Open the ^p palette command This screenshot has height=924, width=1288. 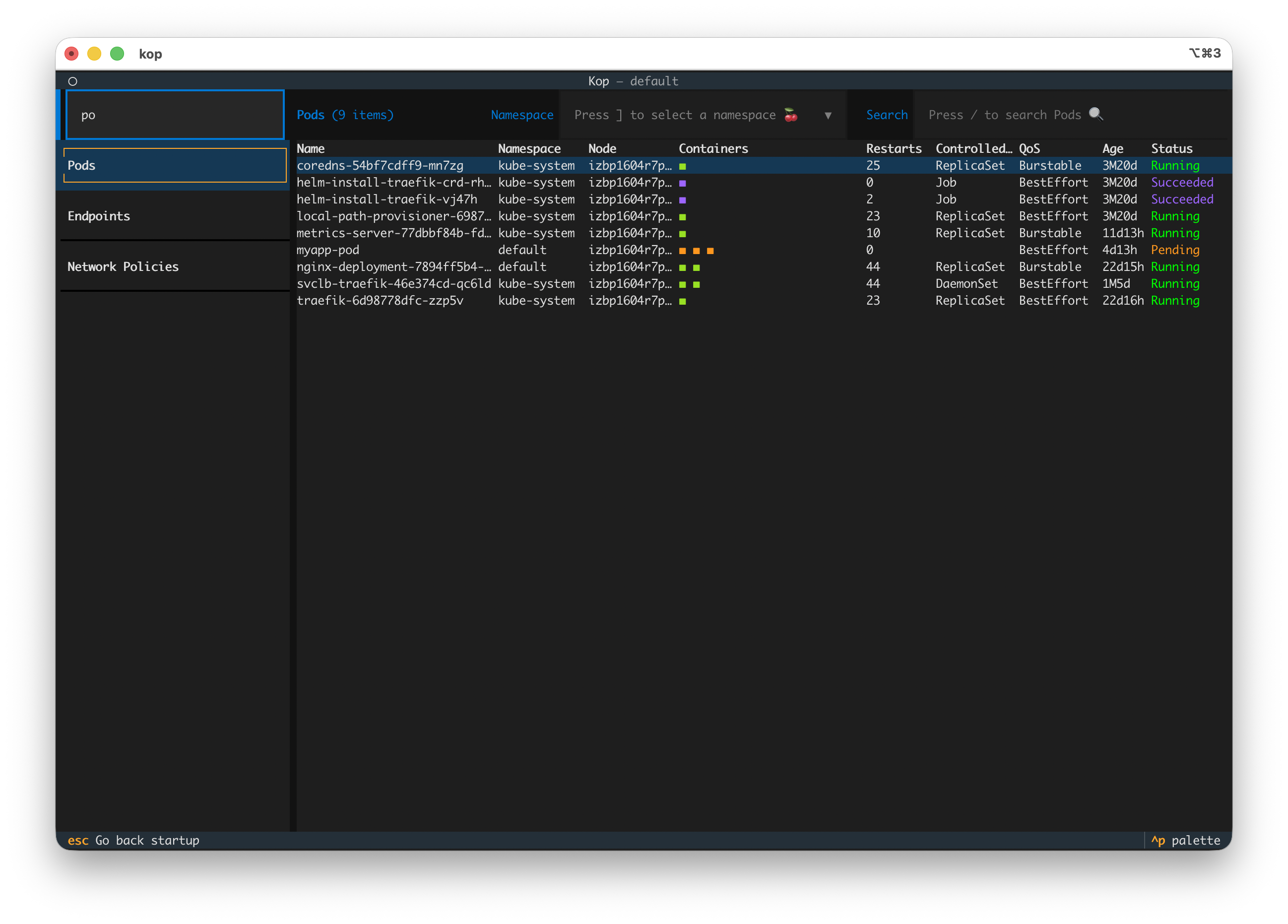(1185, 840)
